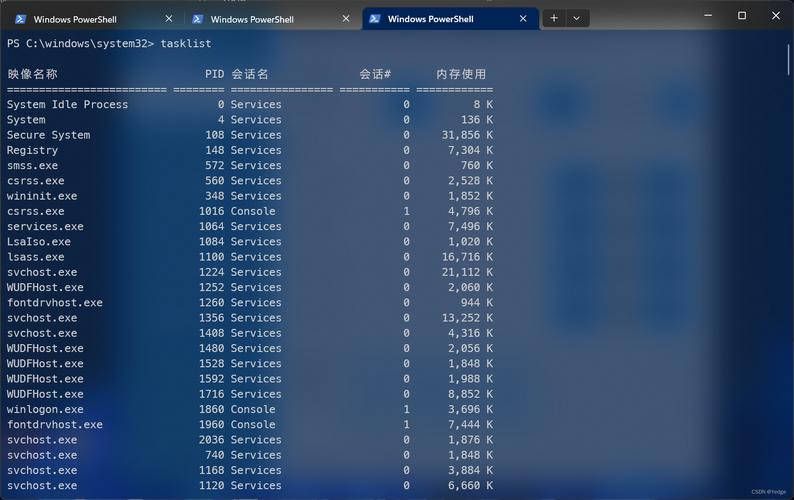The image size is (794, 500).
Task: Click memory value '31,856 K'
Action: (x=467, y=135)
